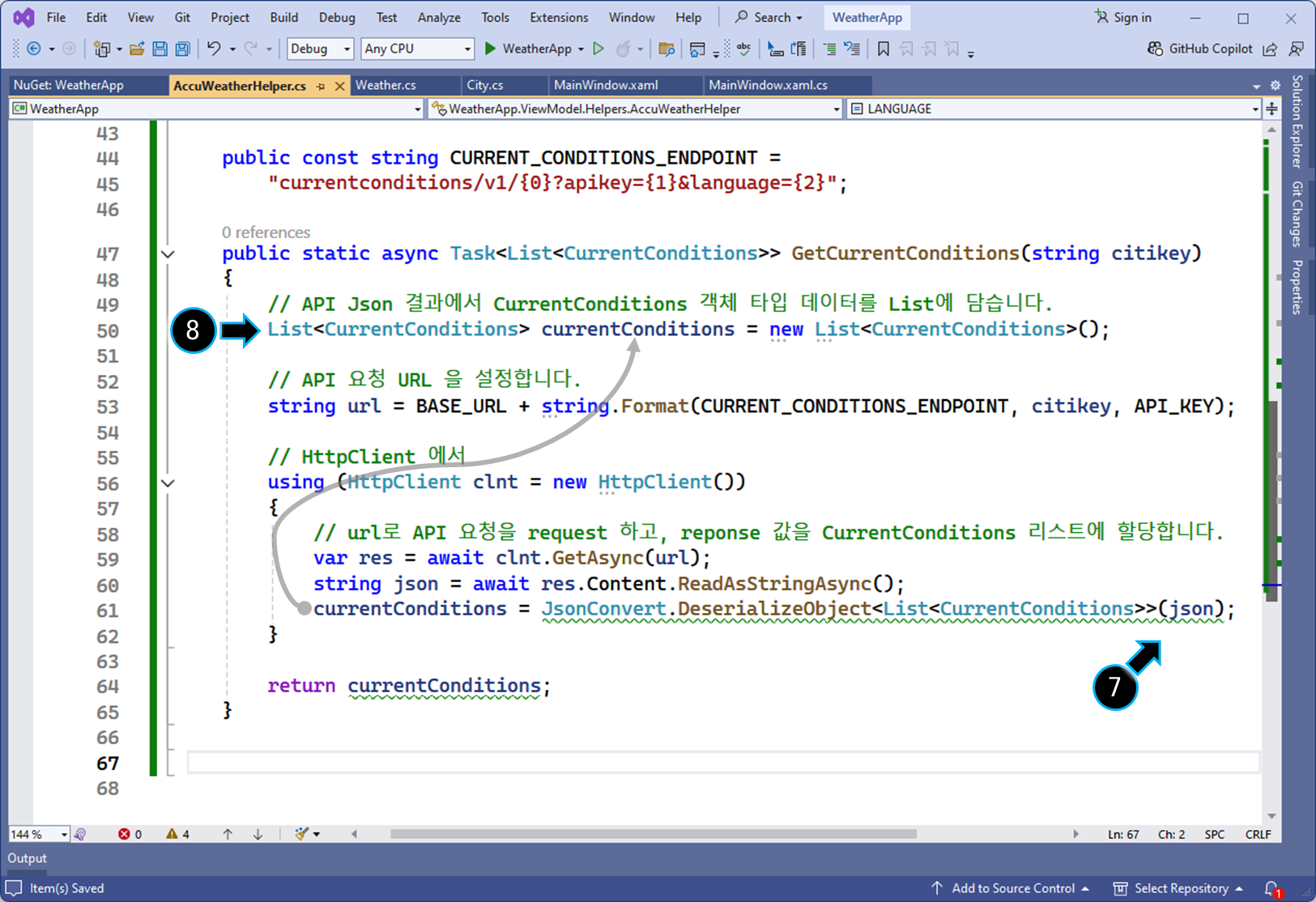Toggle a bookmark with the bookmark icon
Screen dimensions: 1316x902
coord(884,49)
